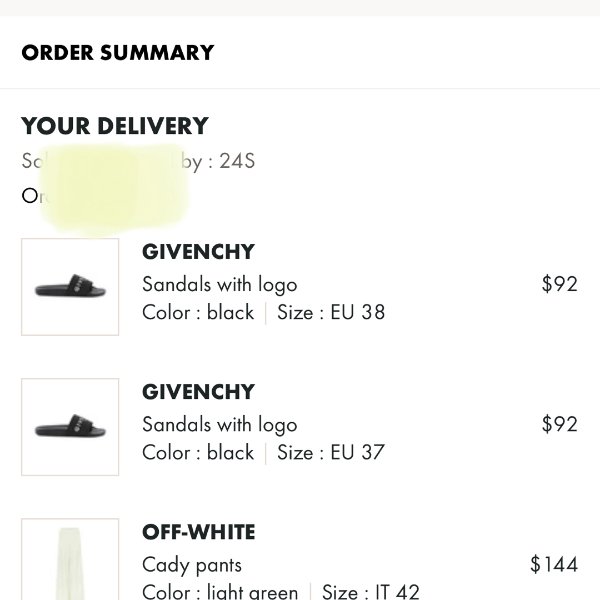Click 'Color : light green' text
The width and height of the screenshot is (600, 600).
pyautogui.click(x=220, y=591)
